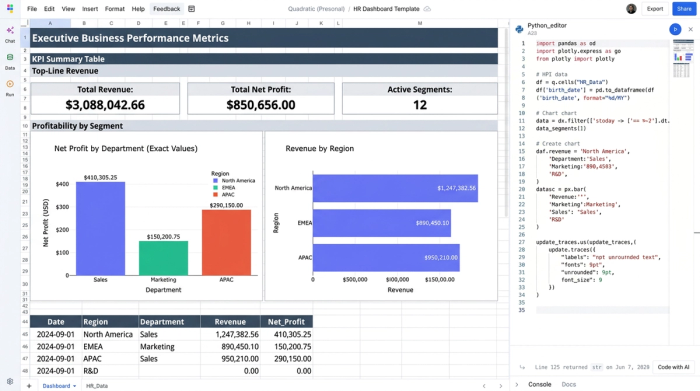Click the command palette icon next to Feedback
Viewport: 700px width, 391px height.
pyautogui.click(x=192, y=9)
